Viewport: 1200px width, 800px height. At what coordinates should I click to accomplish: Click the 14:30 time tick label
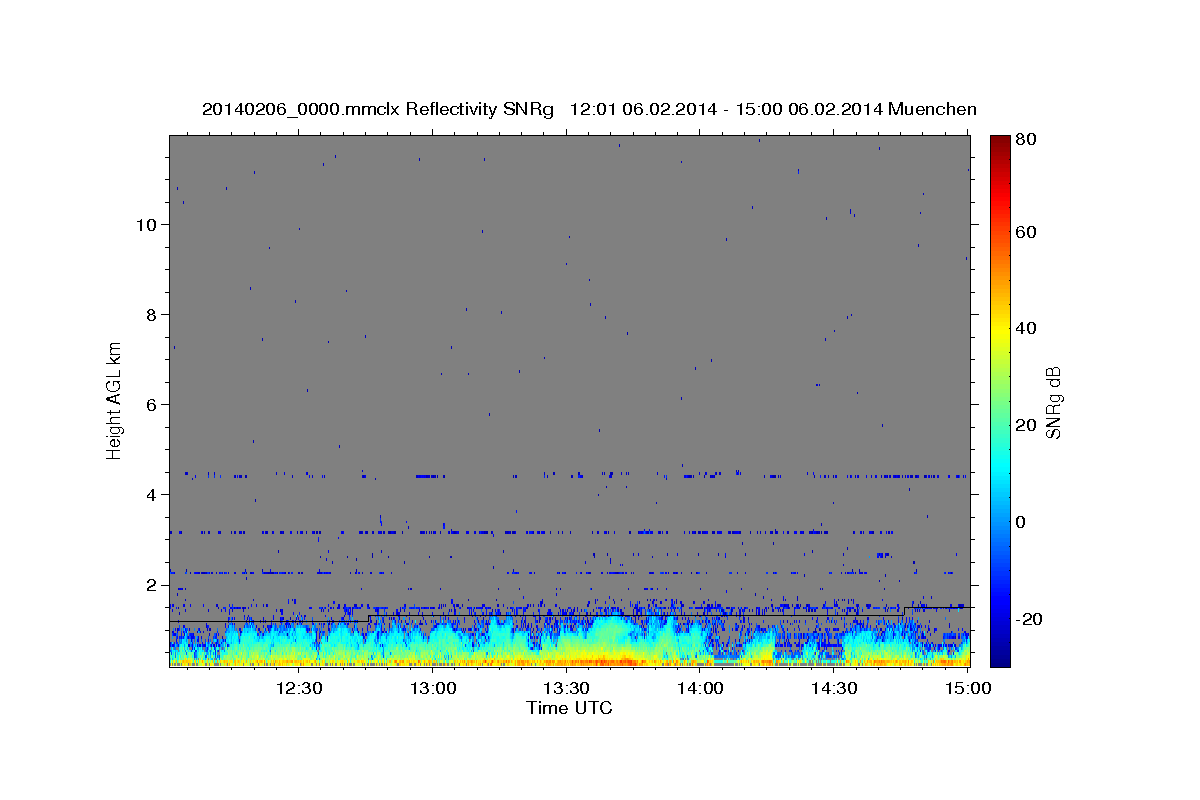[x=834, y=688]
